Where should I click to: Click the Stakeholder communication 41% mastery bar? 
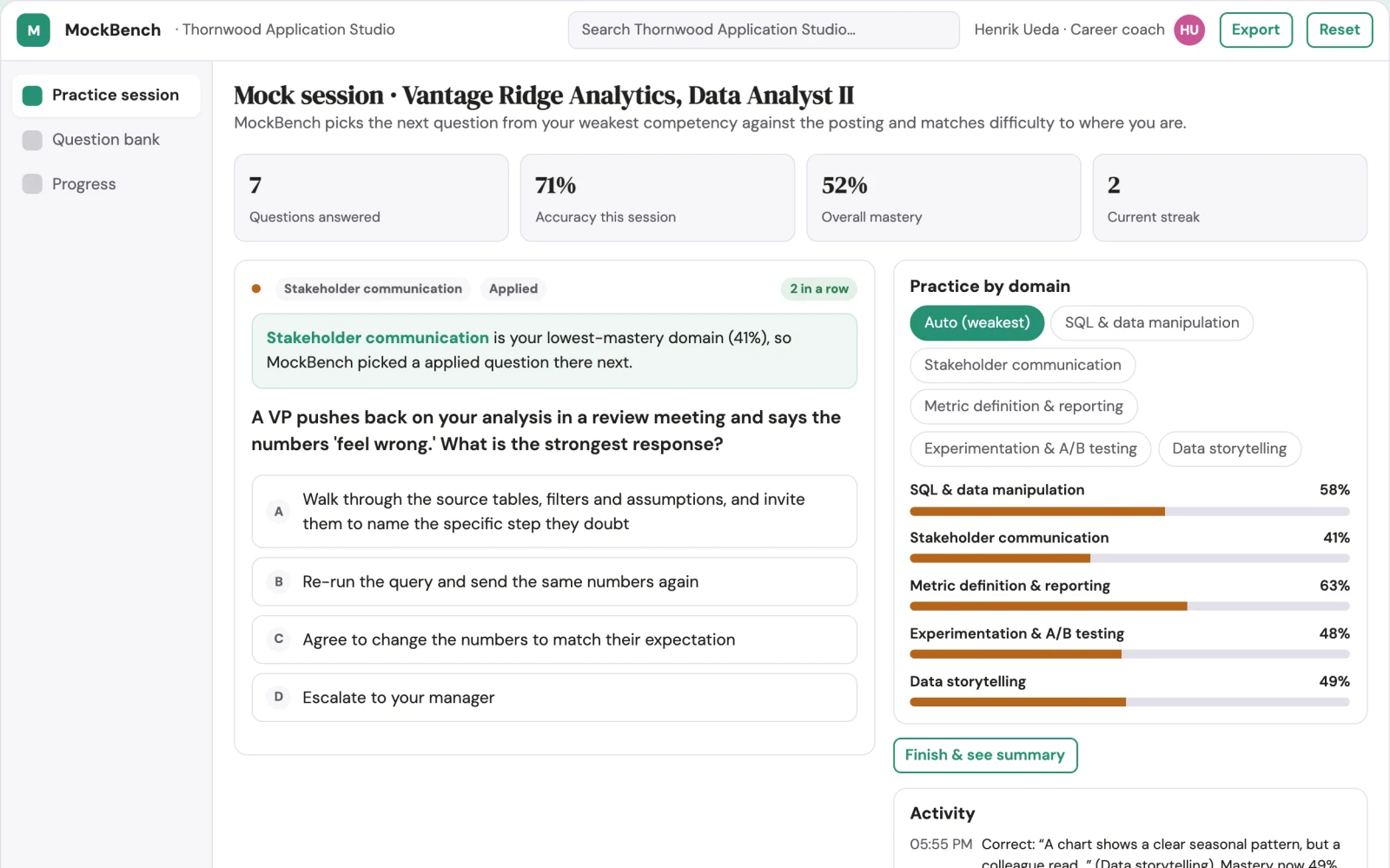click(x=1129, y=559)
